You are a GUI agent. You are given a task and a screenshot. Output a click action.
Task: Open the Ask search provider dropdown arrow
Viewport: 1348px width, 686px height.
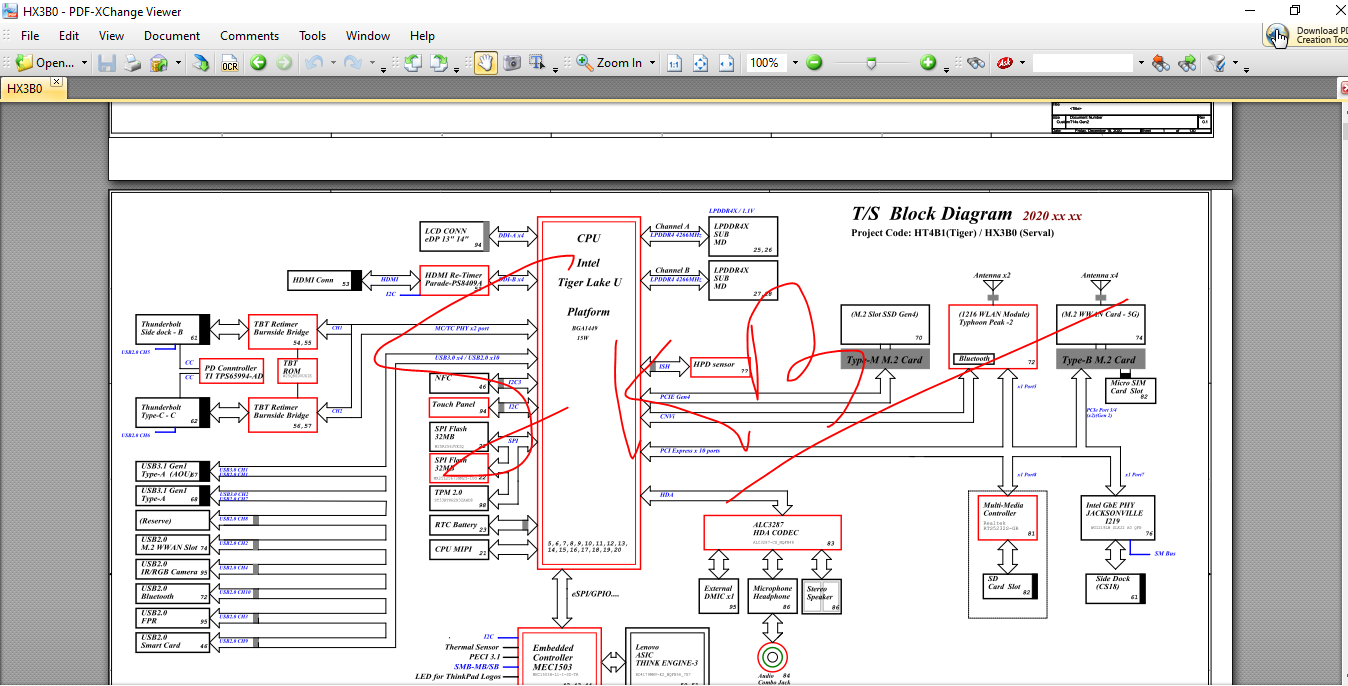[1021, 63]
